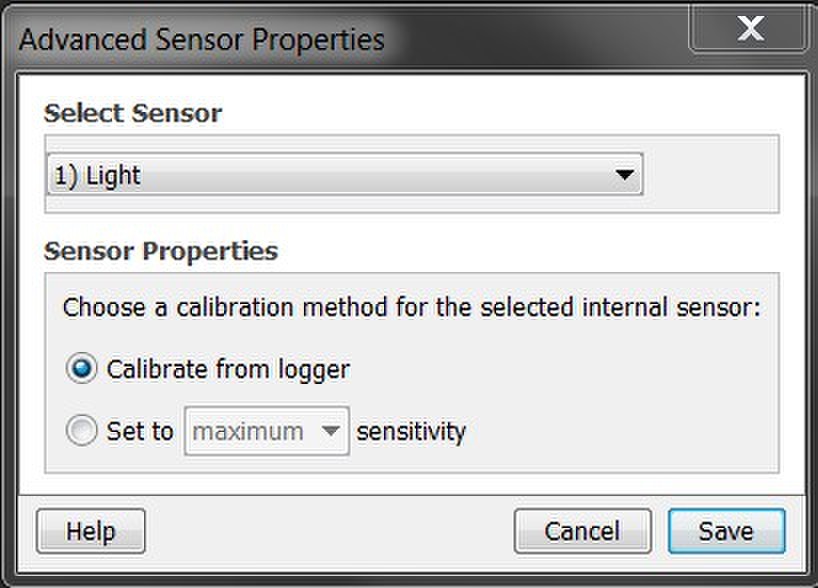Viewport: 818px width, 588px height.
Task: Select the Calibrate from logger radio button
Action: tap(81, 369)
